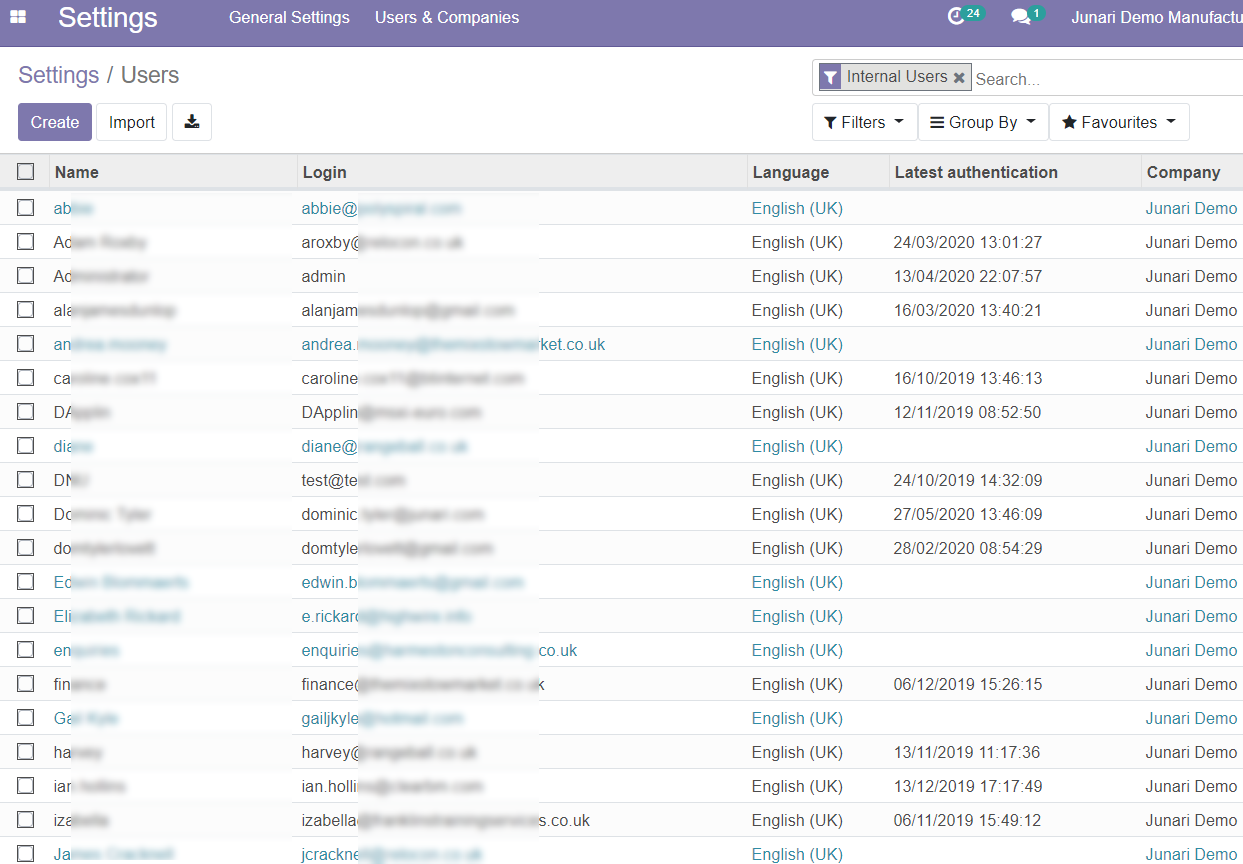Open the Users & Companies menu
This screenshot has width=1243, height=864.
point(447,17)
